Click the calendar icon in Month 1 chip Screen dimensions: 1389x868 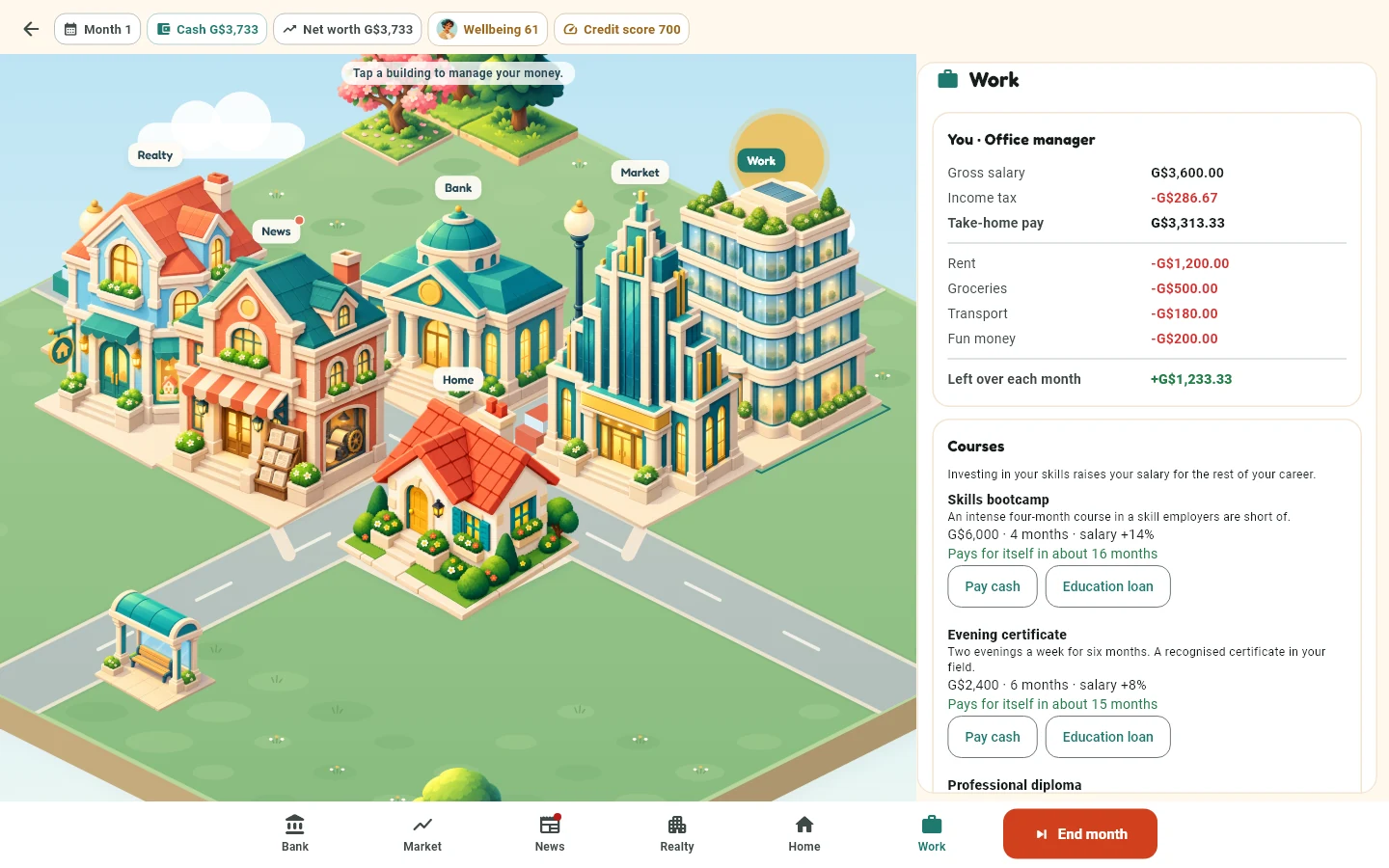tap(70, 29)
